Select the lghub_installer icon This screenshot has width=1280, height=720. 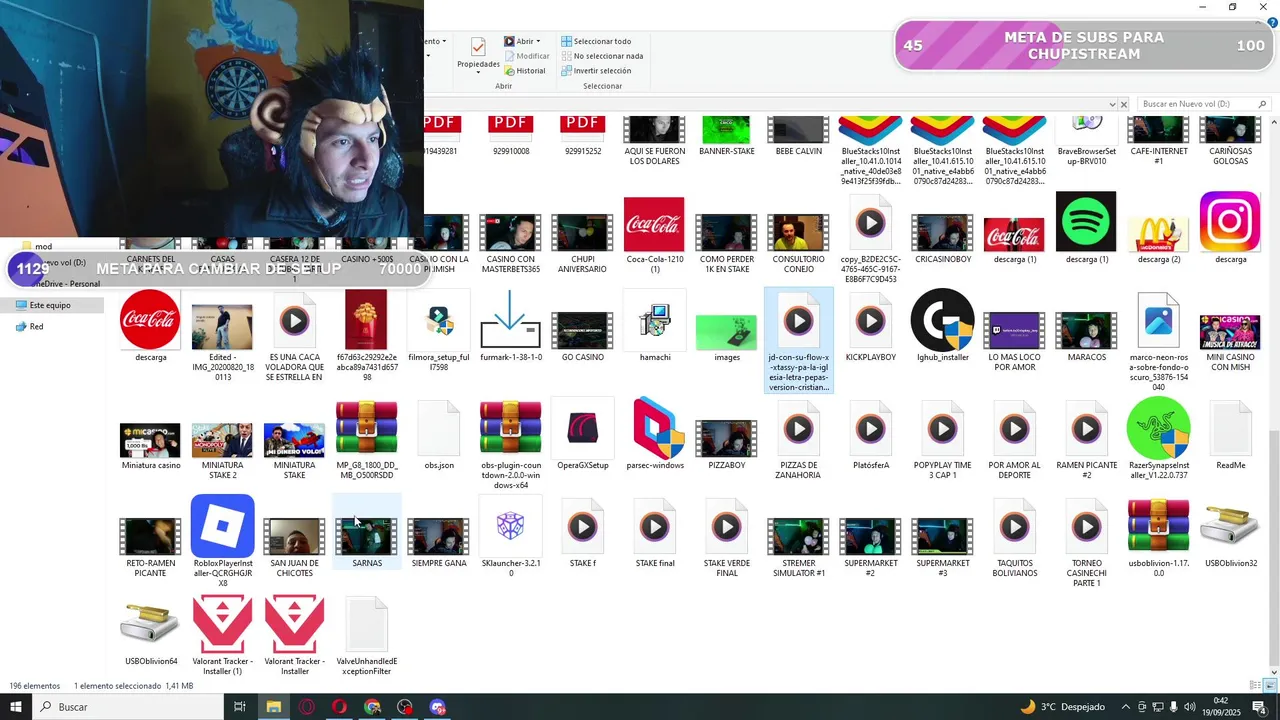(942, 320)
